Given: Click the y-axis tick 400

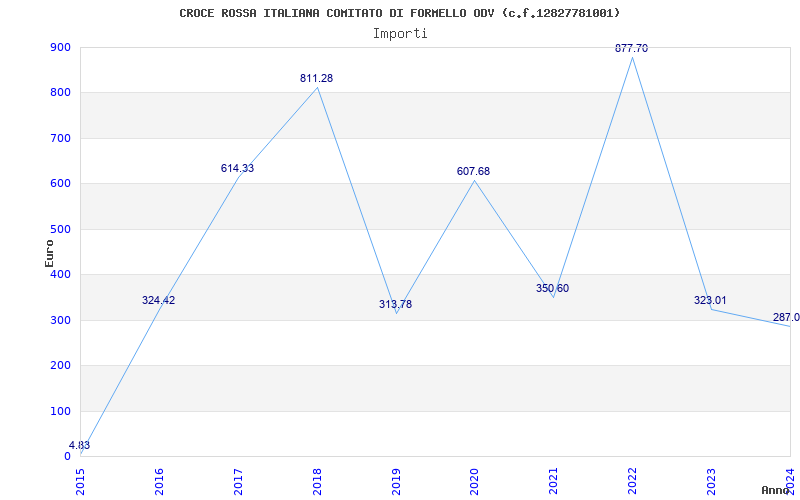Looking at the screenshot, I should [60, 274].
